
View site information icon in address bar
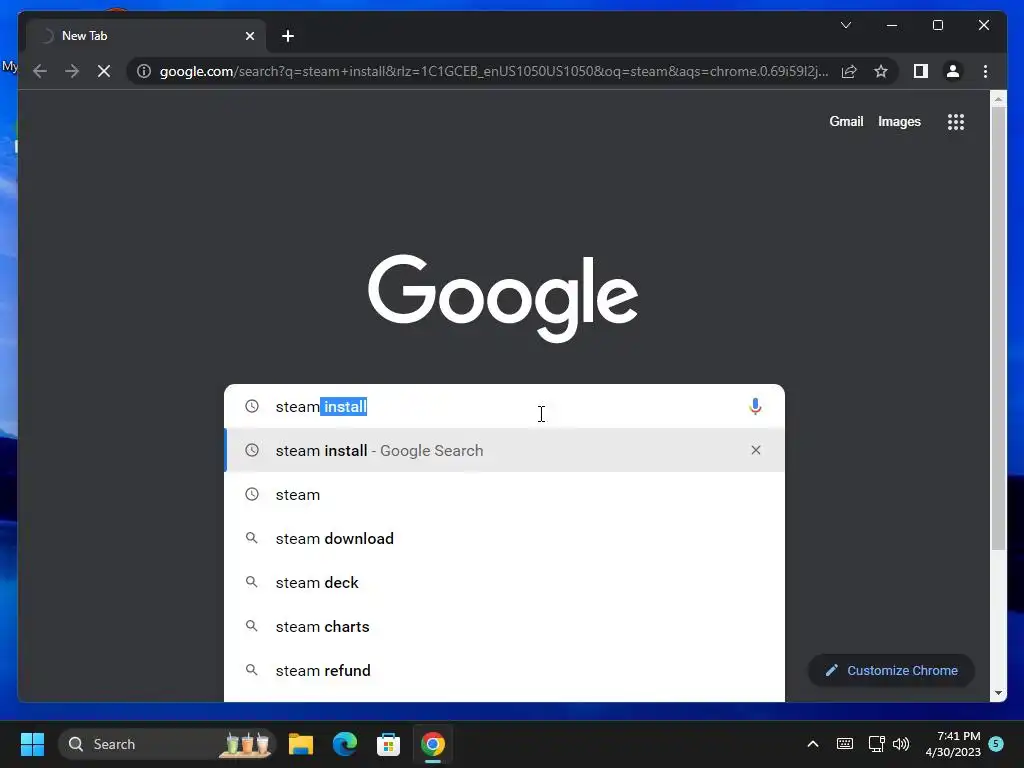(x=144, y=71)
